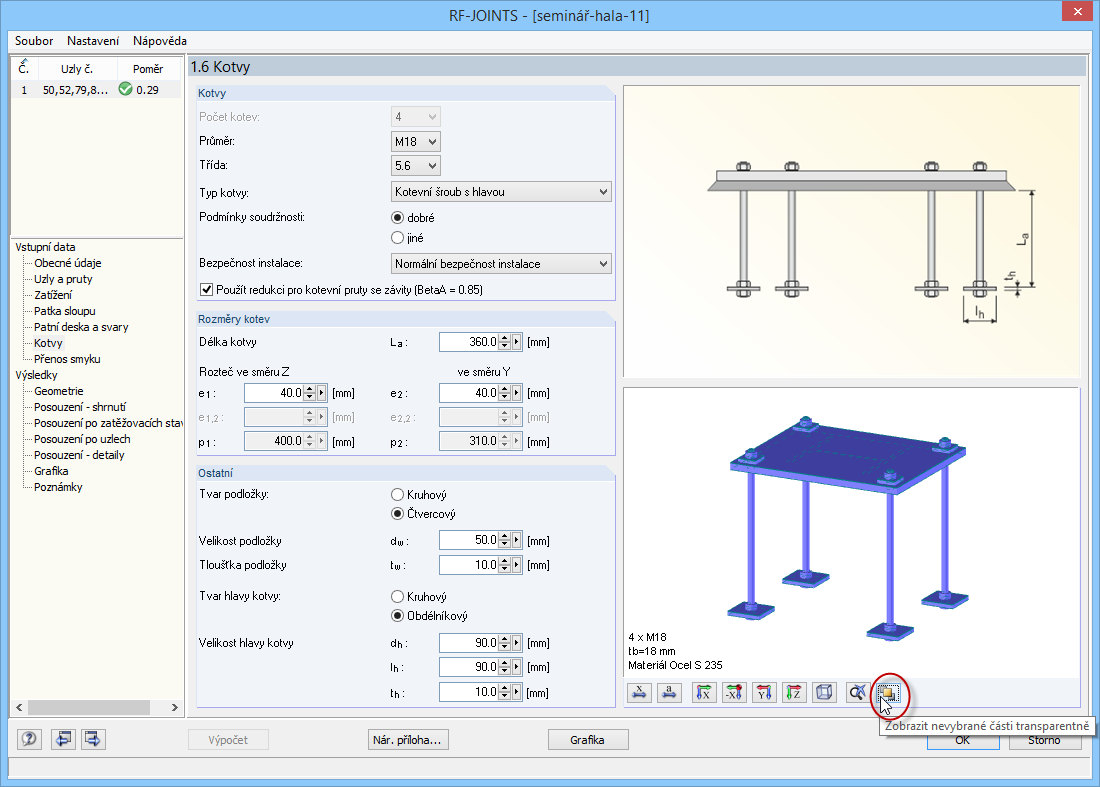This screenshot has height=787, width=1100.
Task: Set view in Y direction
Action: 764,693
